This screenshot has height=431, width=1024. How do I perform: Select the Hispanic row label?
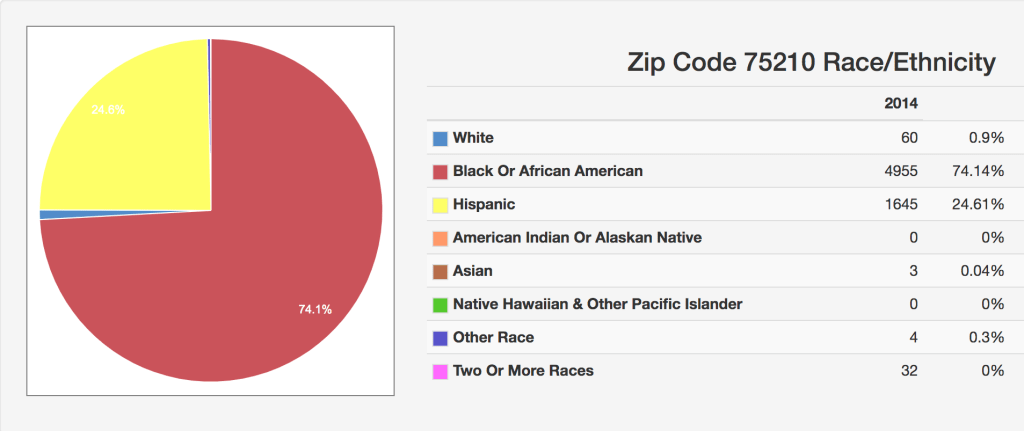484,204
